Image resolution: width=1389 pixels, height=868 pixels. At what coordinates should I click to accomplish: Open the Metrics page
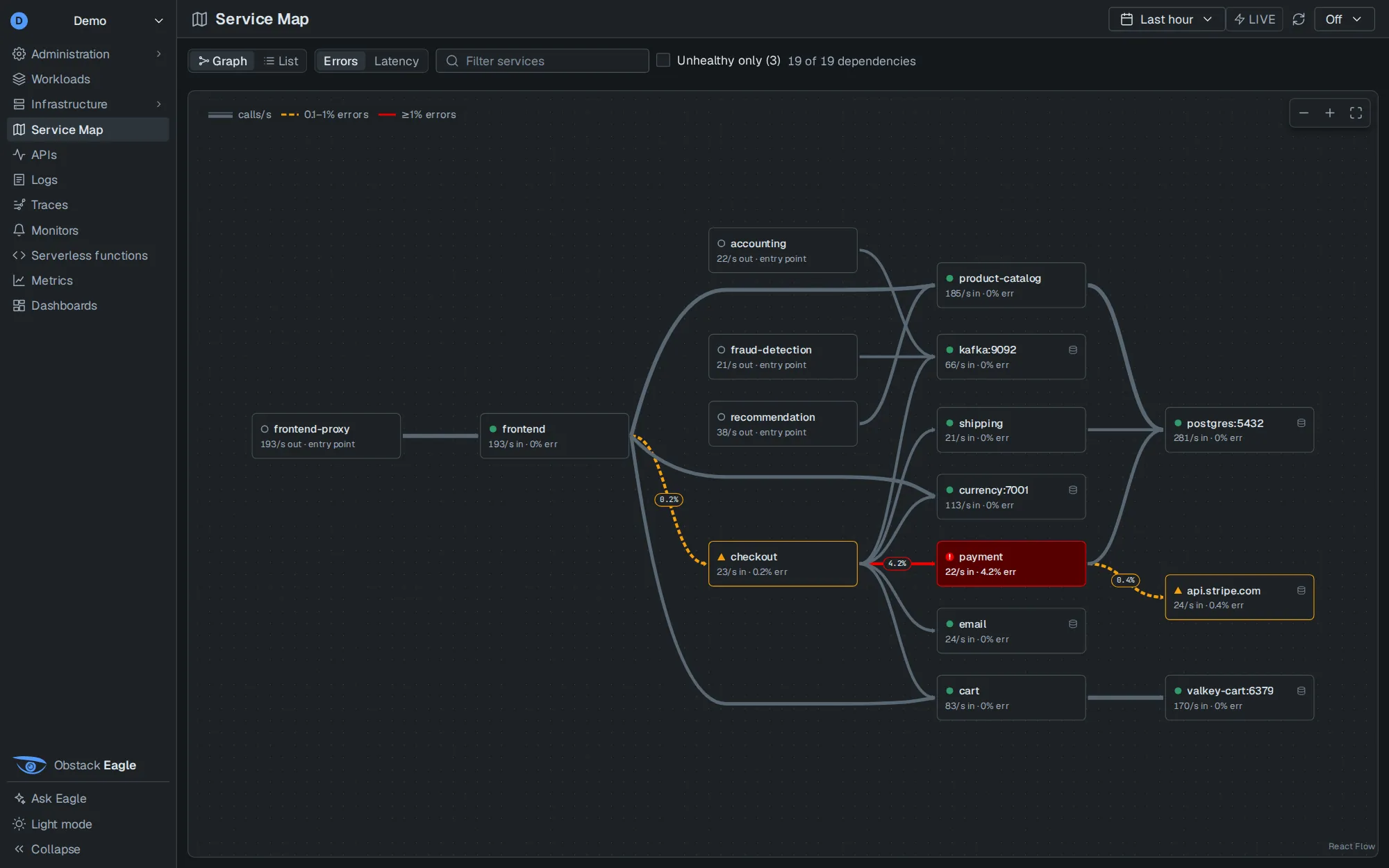click(88, 281)
